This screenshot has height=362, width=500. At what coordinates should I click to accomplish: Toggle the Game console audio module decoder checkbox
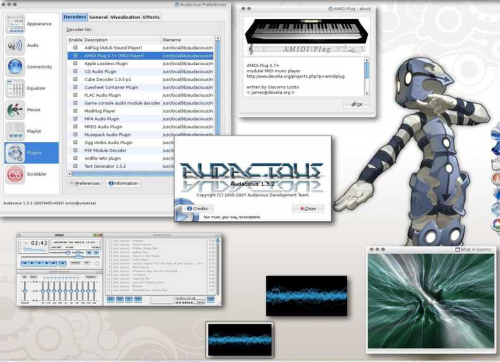pyautogui.click(x=75, y=103)
